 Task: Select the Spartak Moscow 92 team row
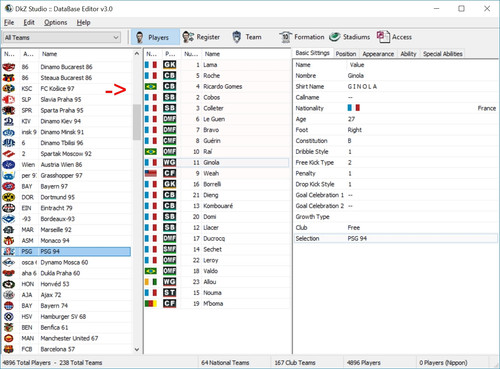click(x=67, y=154)
